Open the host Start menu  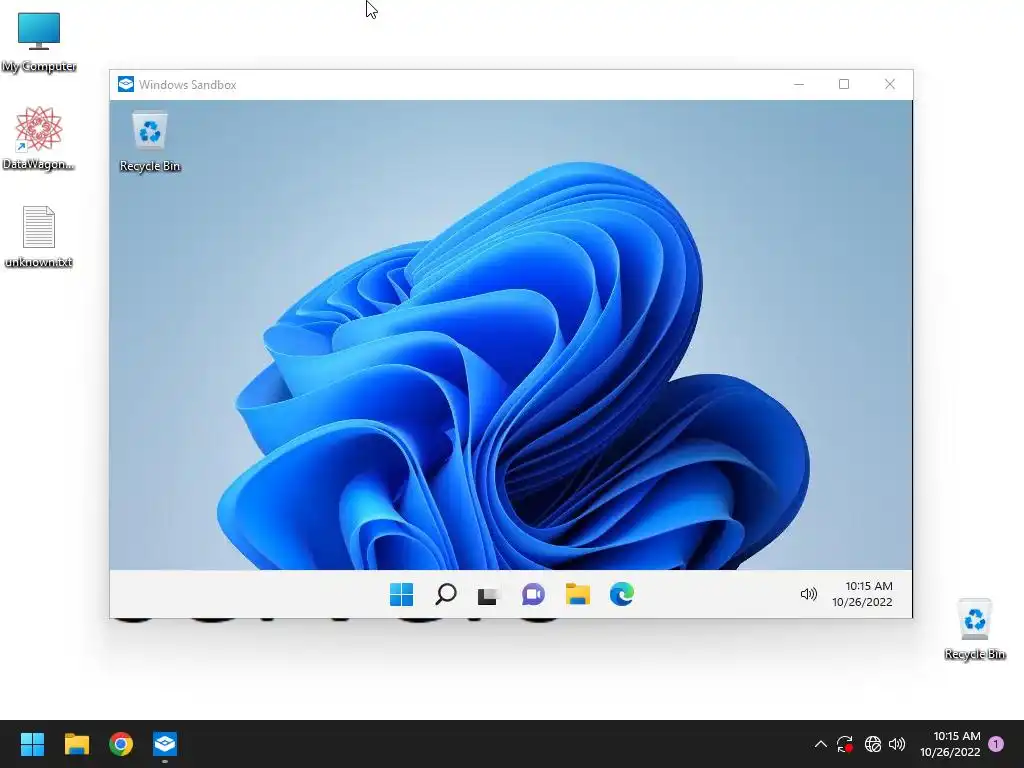pos(32,744)
